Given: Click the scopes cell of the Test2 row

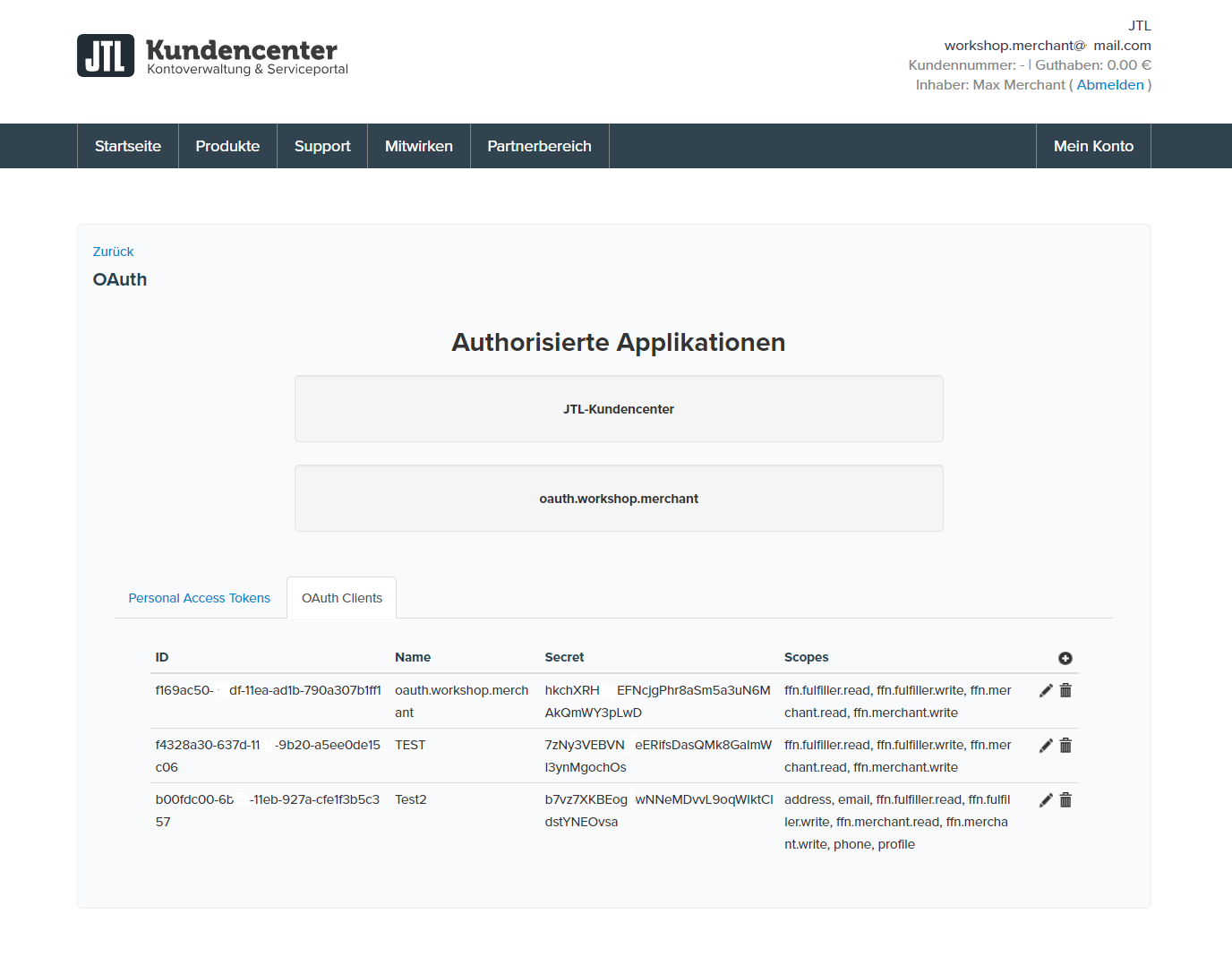Looking at the screenshot, I should (x=897, y=822).
